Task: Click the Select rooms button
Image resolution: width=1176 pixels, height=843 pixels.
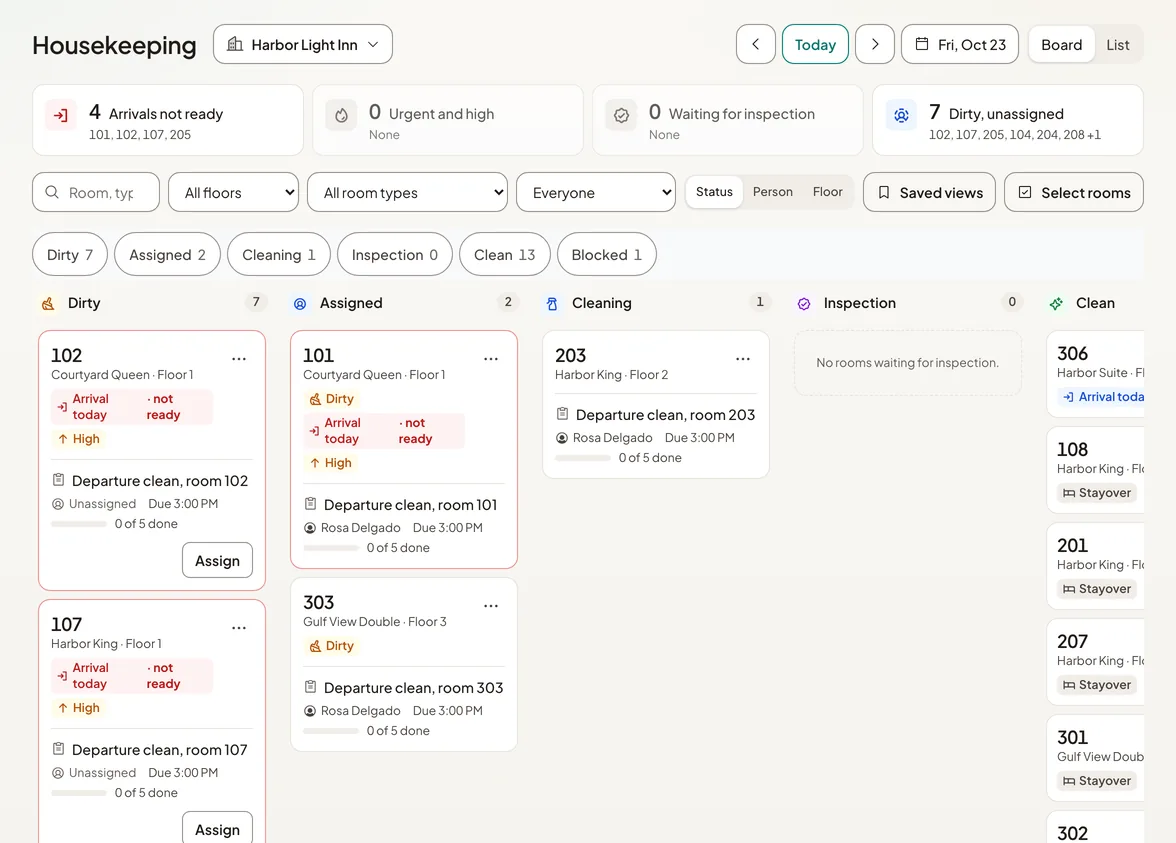Action: (x=1074, y=193)
